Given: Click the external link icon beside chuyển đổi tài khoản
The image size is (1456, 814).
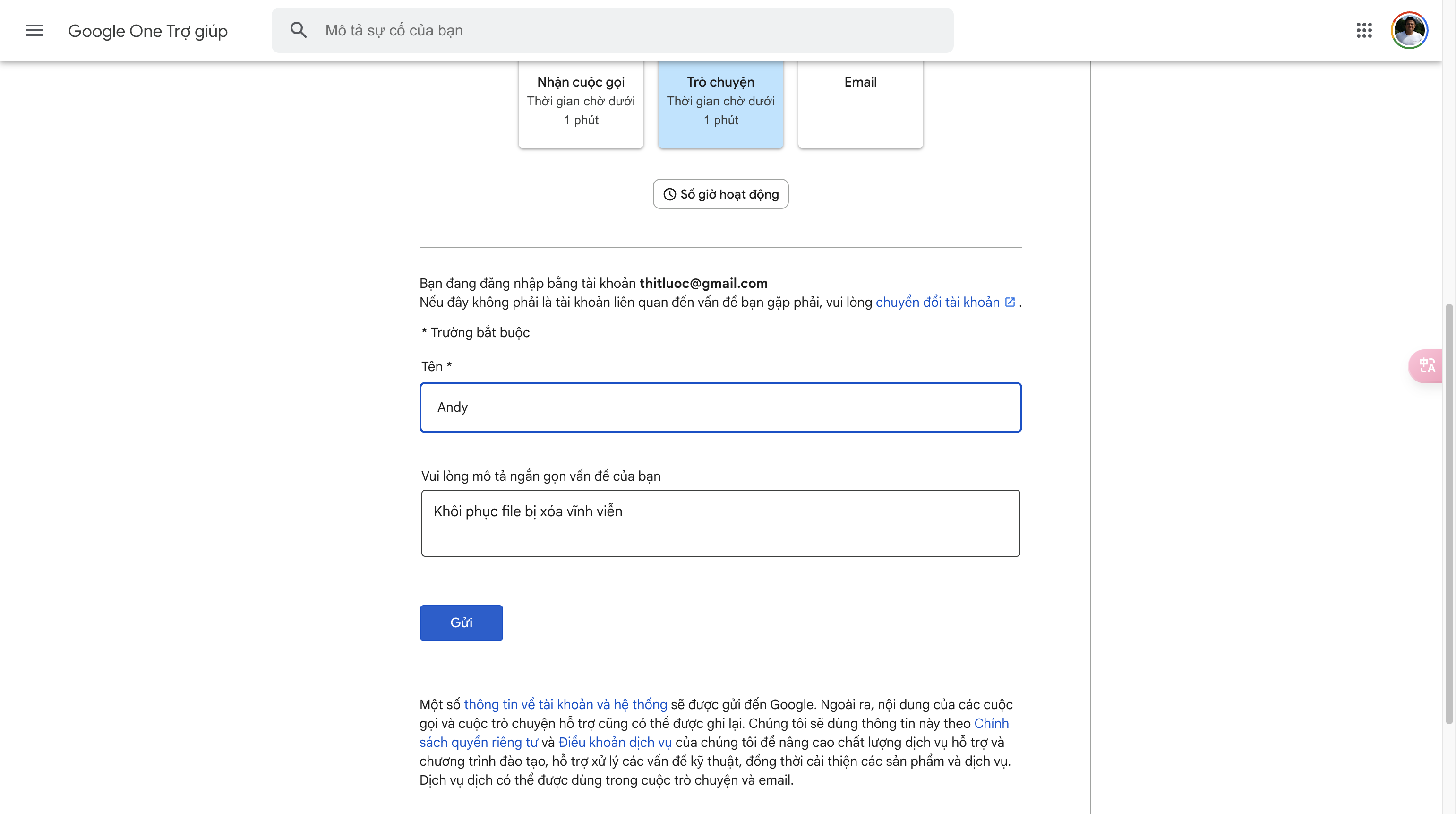Looking at the screenshot, I should point(1010,302).
